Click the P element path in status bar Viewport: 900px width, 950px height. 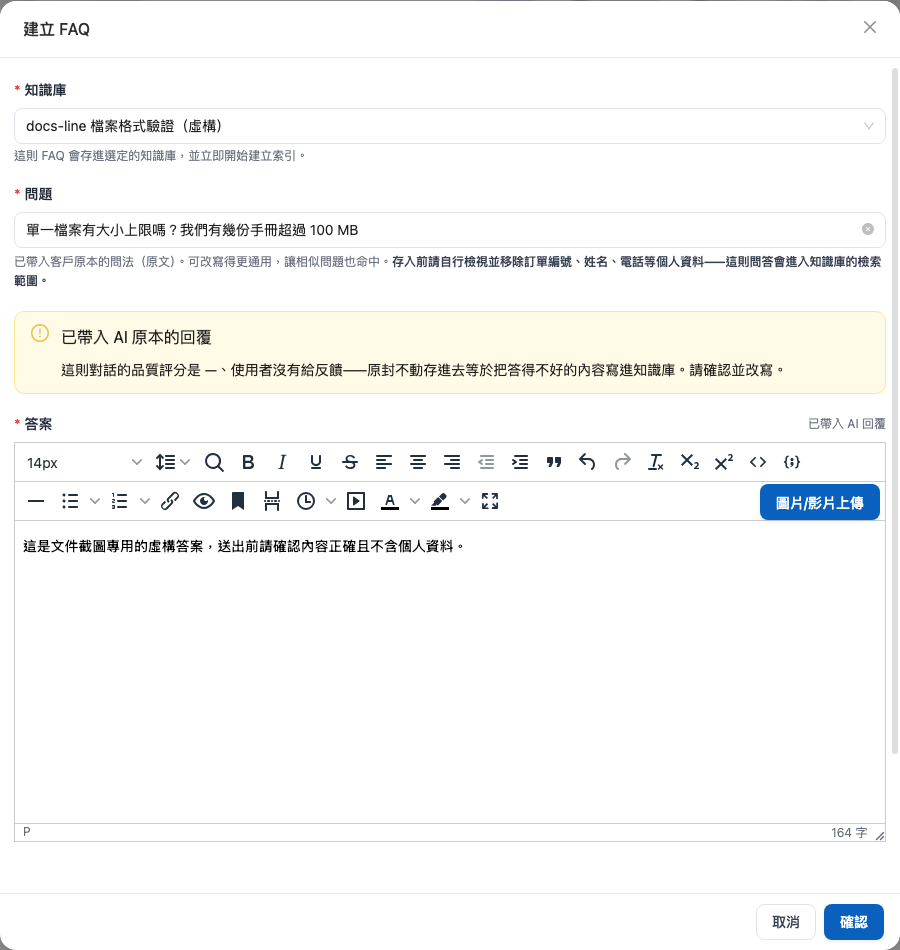[x=27, y=832]
